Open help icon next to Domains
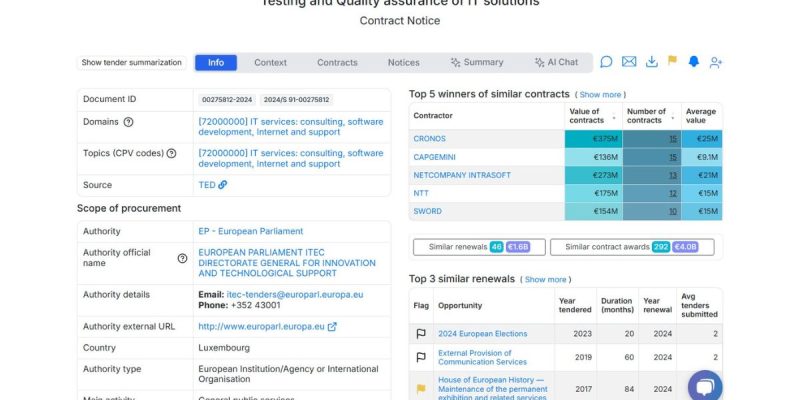Image resolution: width=800 pixels, height=400 pixels. coord(129,122)
